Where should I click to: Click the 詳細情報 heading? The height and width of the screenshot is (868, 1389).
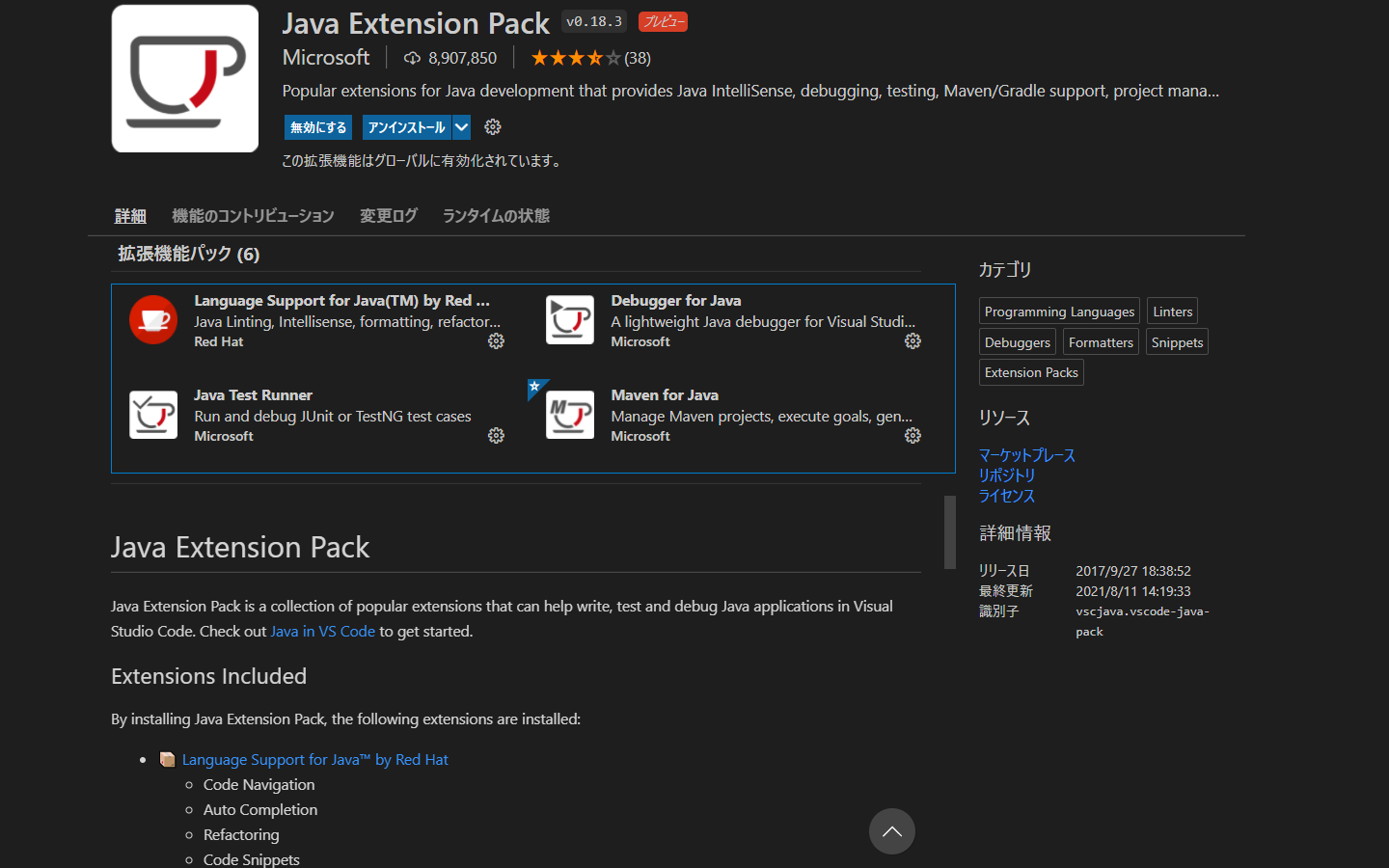click(x=1015, y=533)
